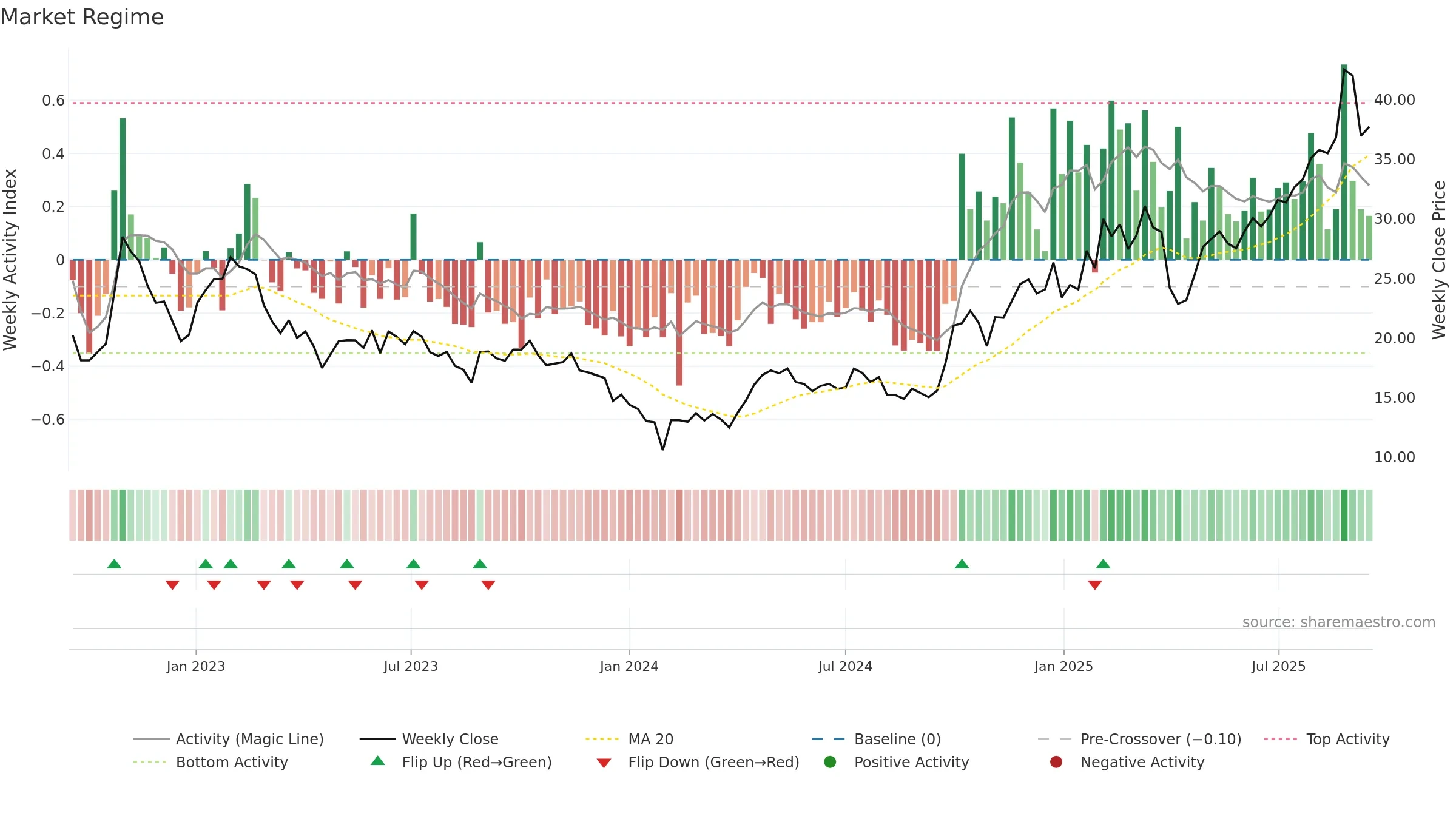This screenshot has height=819, width=1456.
Task: Click the flip-up marker at Jul 2023
Action: [413, 564]
